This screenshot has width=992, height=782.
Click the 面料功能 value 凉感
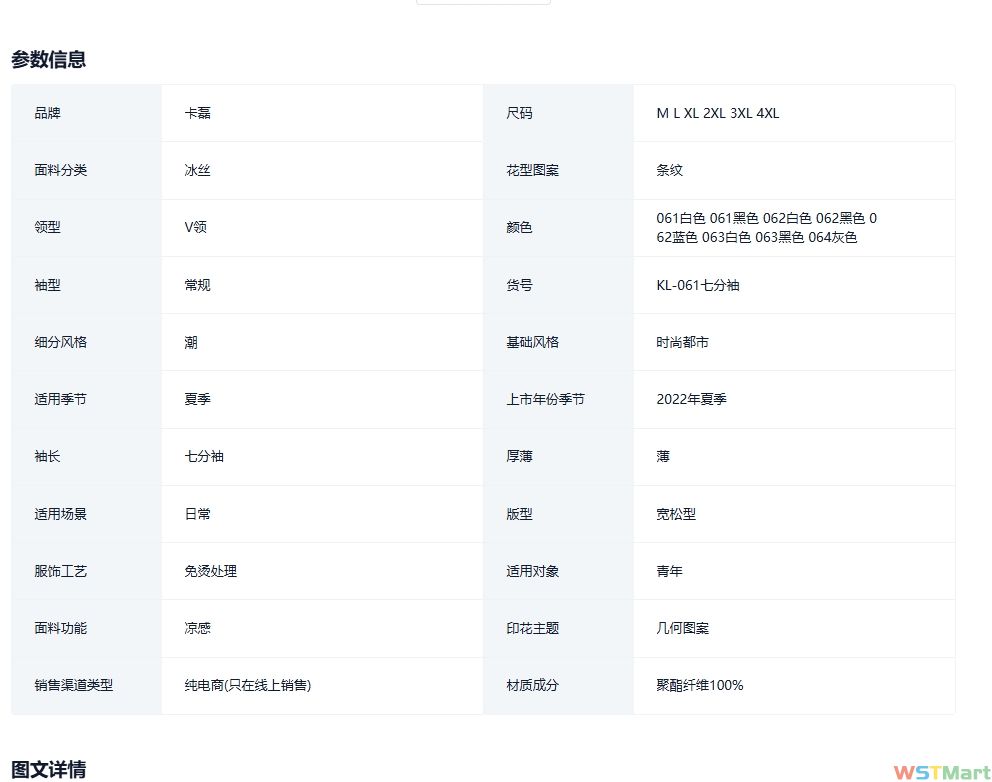pos(197,628)
